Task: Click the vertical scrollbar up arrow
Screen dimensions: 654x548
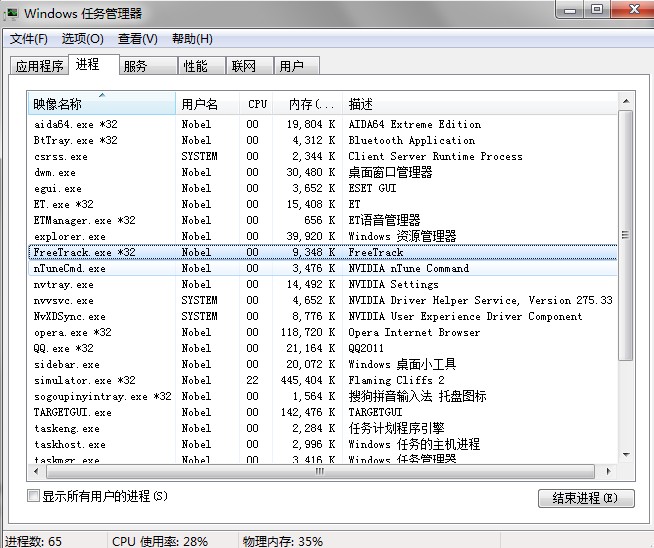Action: pos(626,101)
